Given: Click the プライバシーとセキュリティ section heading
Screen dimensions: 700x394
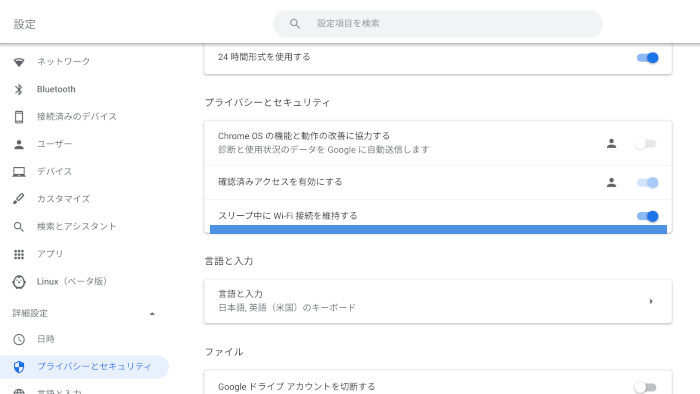Looking at the screenshot, I should point(267,103).
